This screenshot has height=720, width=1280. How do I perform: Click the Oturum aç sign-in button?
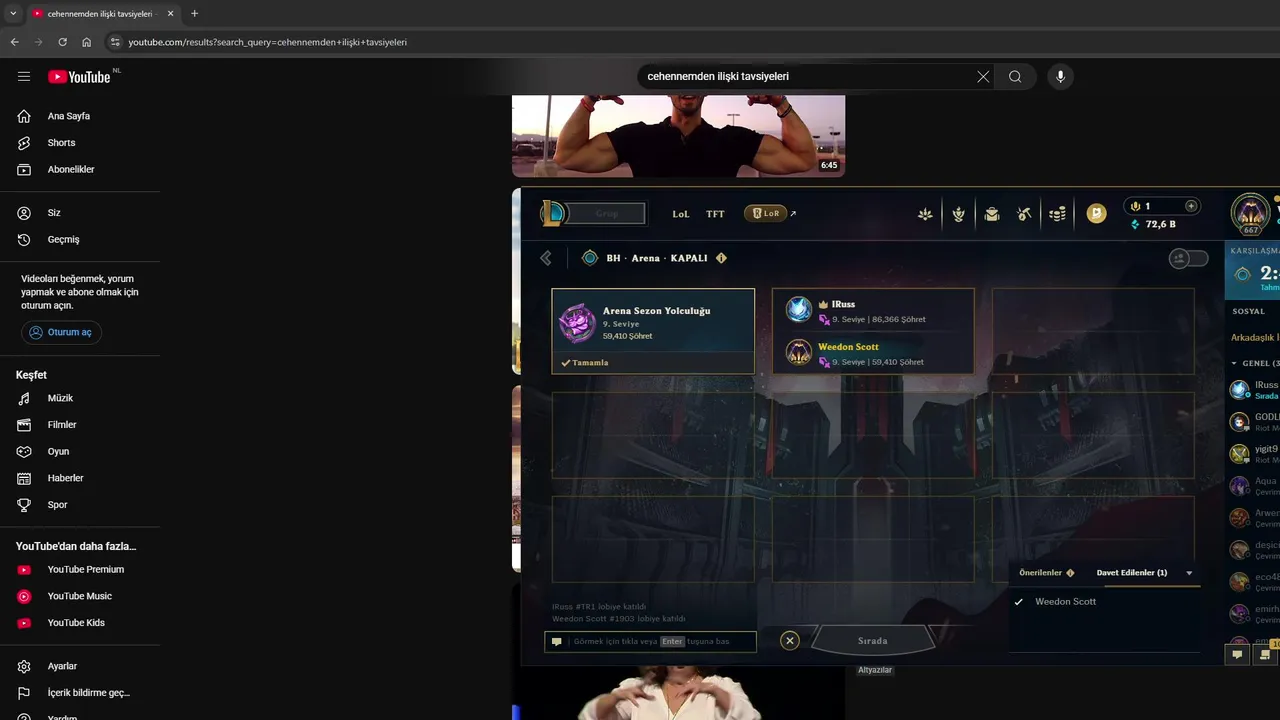coord(61,332)
